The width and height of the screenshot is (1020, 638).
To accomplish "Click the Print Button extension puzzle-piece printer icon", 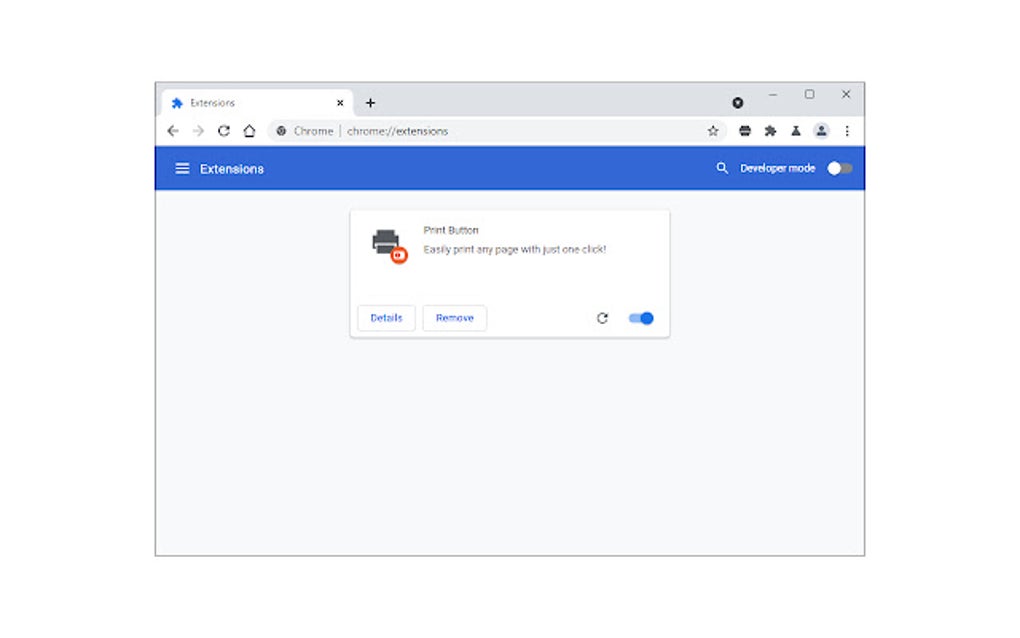I will pyautogui.click(x=387, y=243).
